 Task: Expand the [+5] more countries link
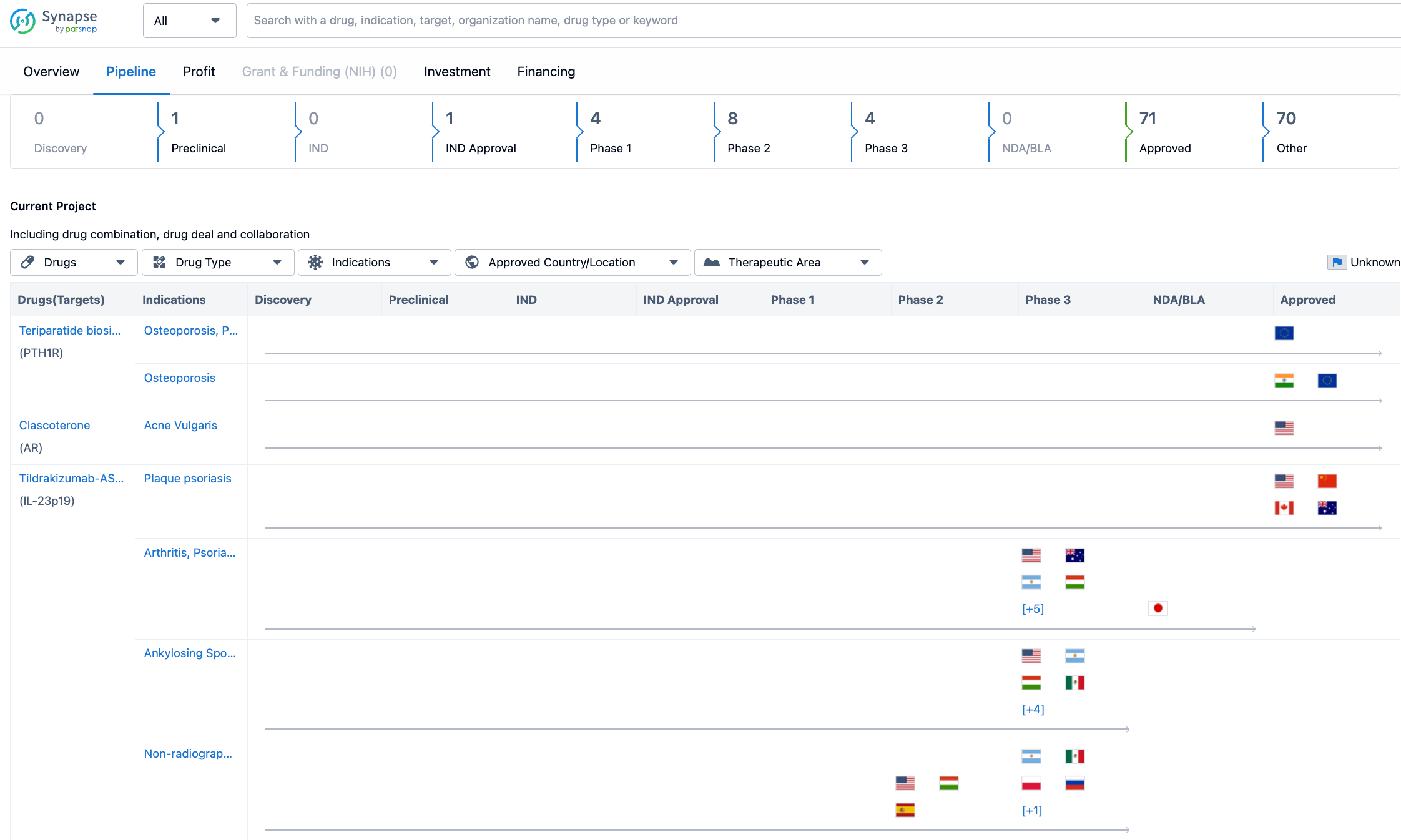click(x=1033, y=609)
